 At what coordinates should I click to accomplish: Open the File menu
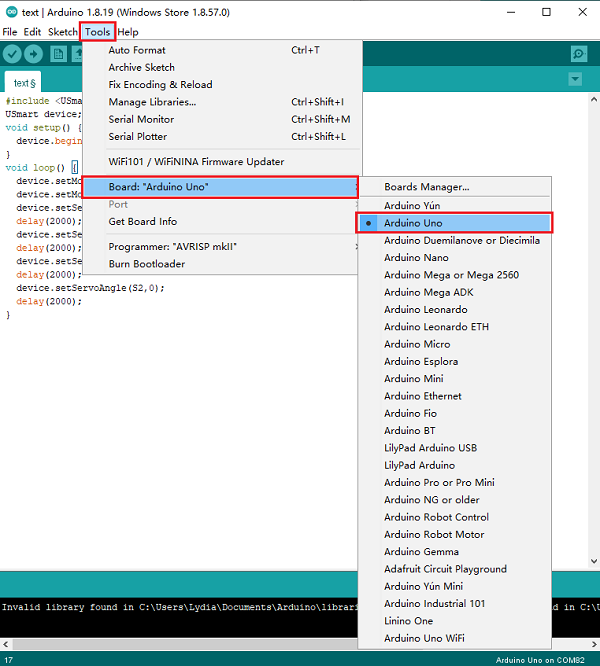(x=10, y=32)
